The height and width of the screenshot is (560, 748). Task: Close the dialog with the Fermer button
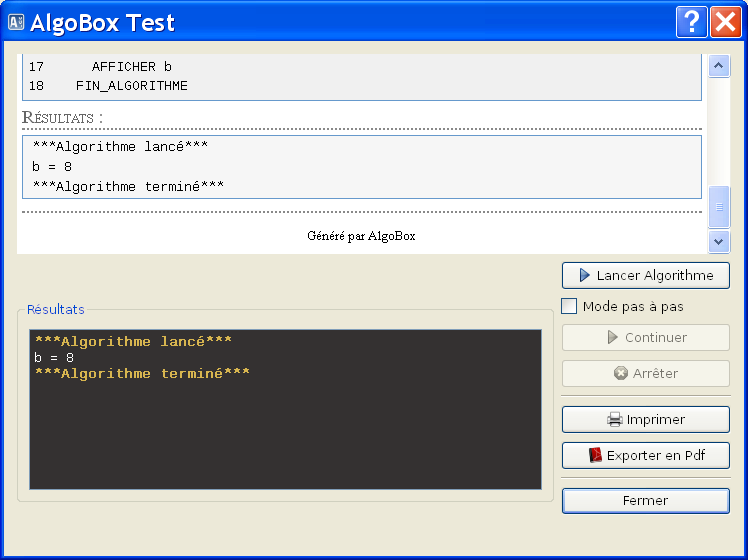[x=645, y=500]
